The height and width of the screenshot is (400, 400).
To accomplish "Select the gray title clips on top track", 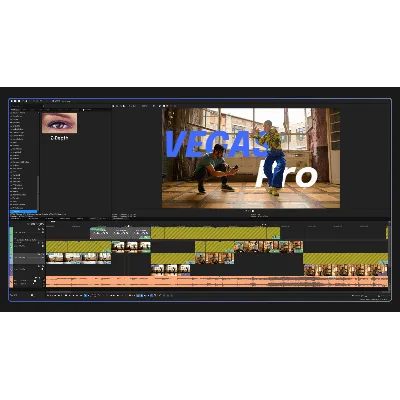I will [120, 233].
